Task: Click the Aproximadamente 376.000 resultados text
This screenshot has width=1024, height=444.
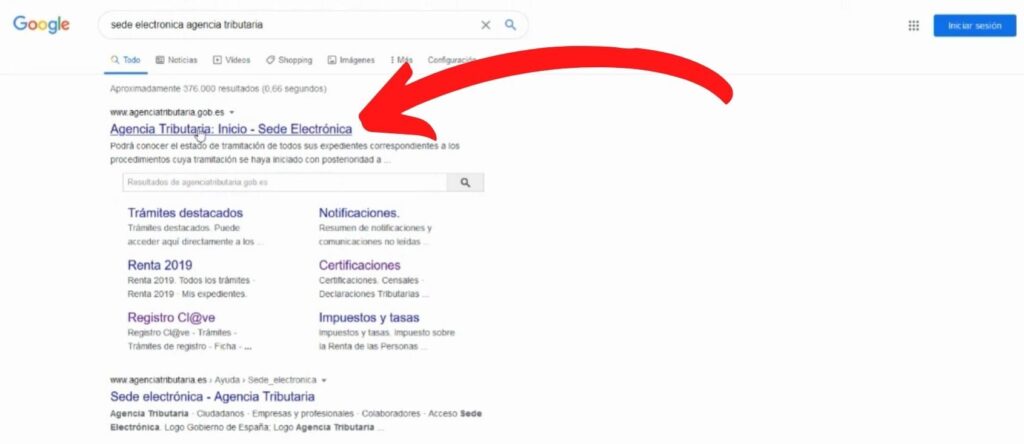Action: coord(218,88)
